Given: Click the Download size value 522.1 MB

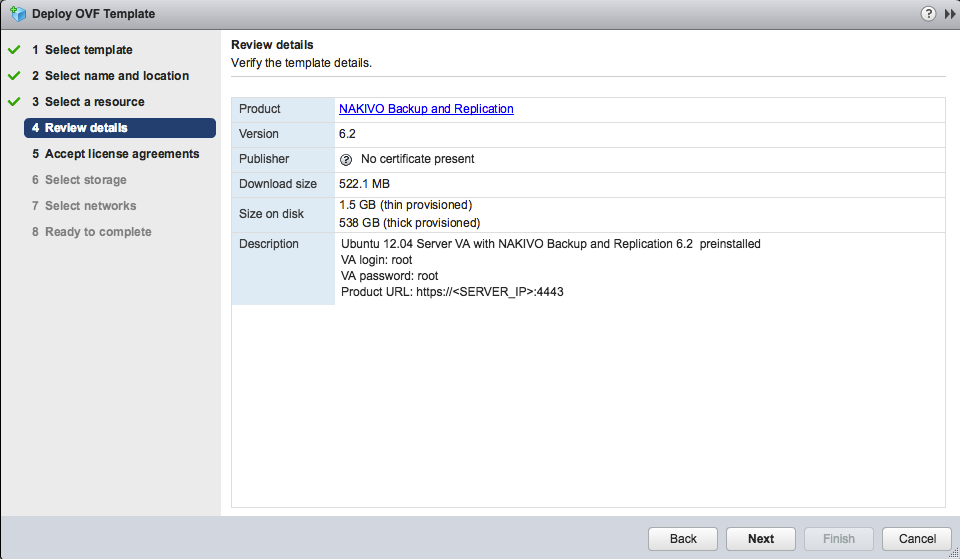Looking at the screenshot, I should tap(365, 184).
